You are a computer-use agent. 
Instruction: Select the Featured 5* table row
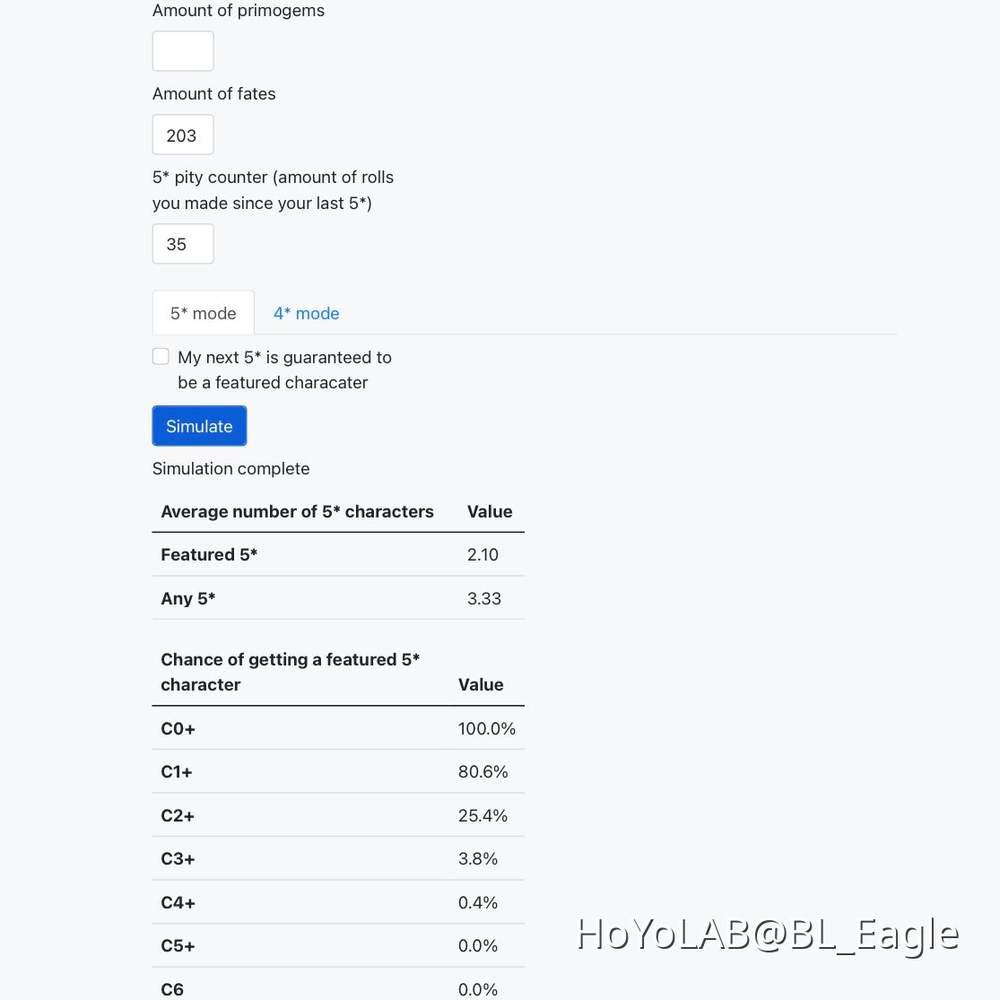coord(337,555)
